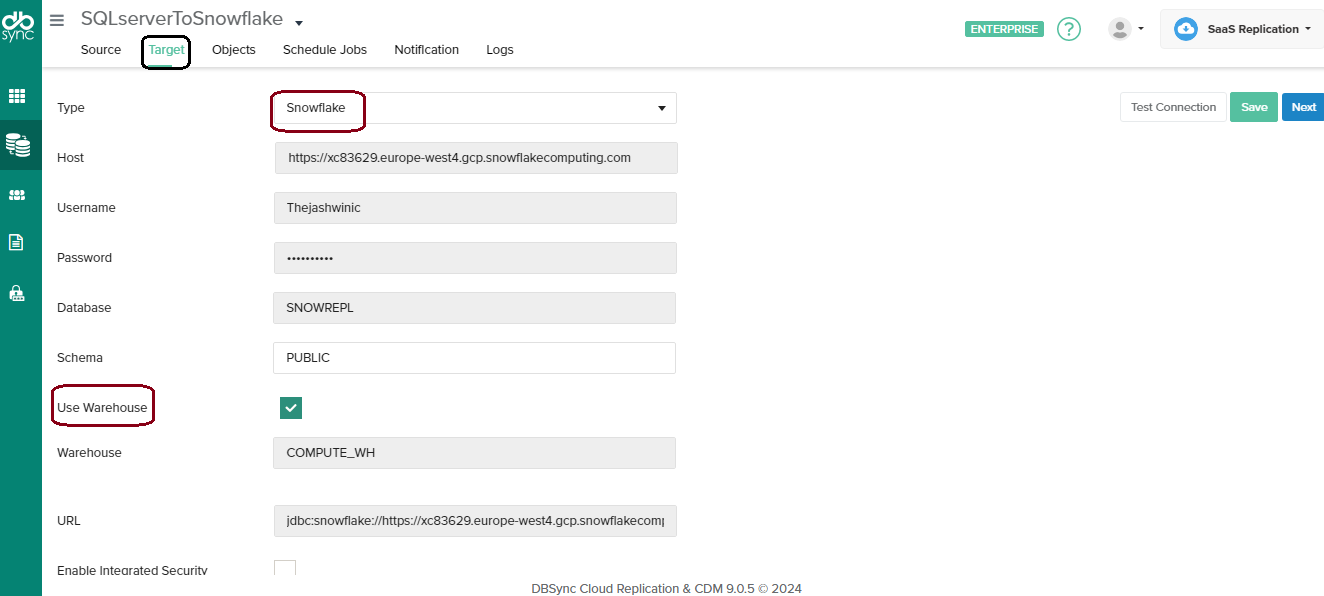Enable the Integrated Security checkbox

285,569
